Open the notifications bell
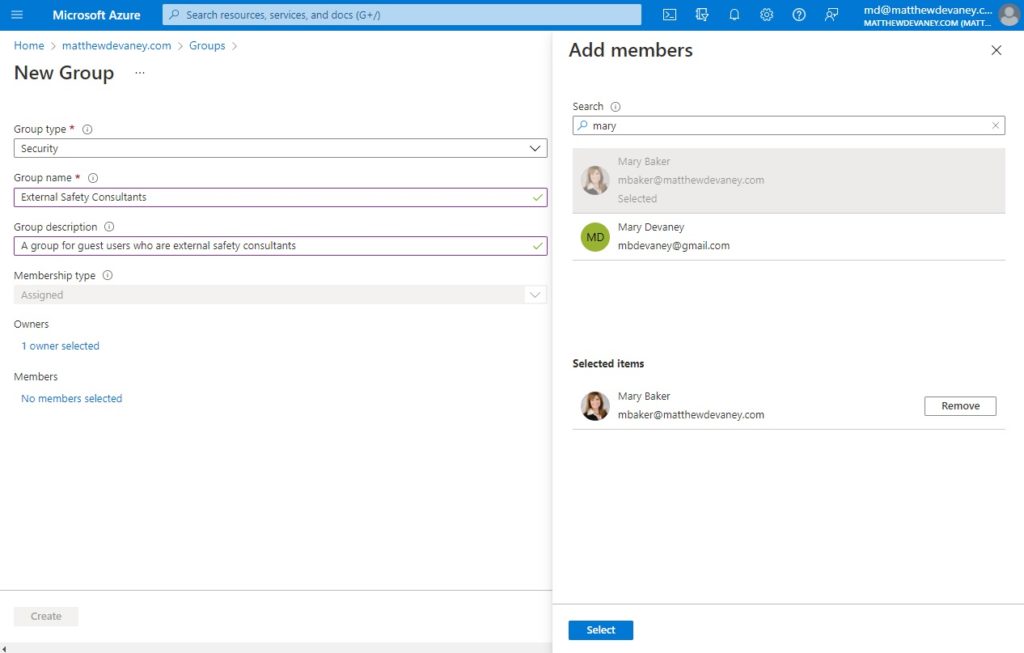This screenshot has width=1024, height=653. (x=734, y=14)
